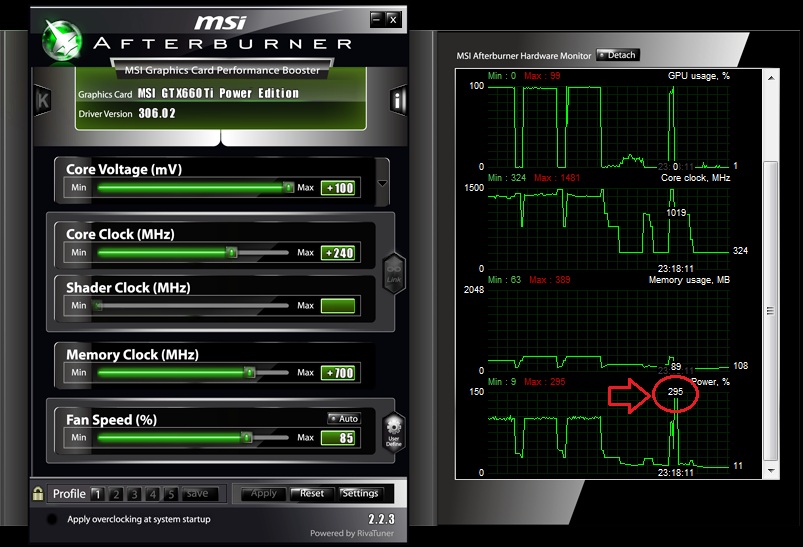Viewport: 803px width, 547px height.
Task: Select Profile slot 5
Action: pyautogui.click(x=171, y=494)
